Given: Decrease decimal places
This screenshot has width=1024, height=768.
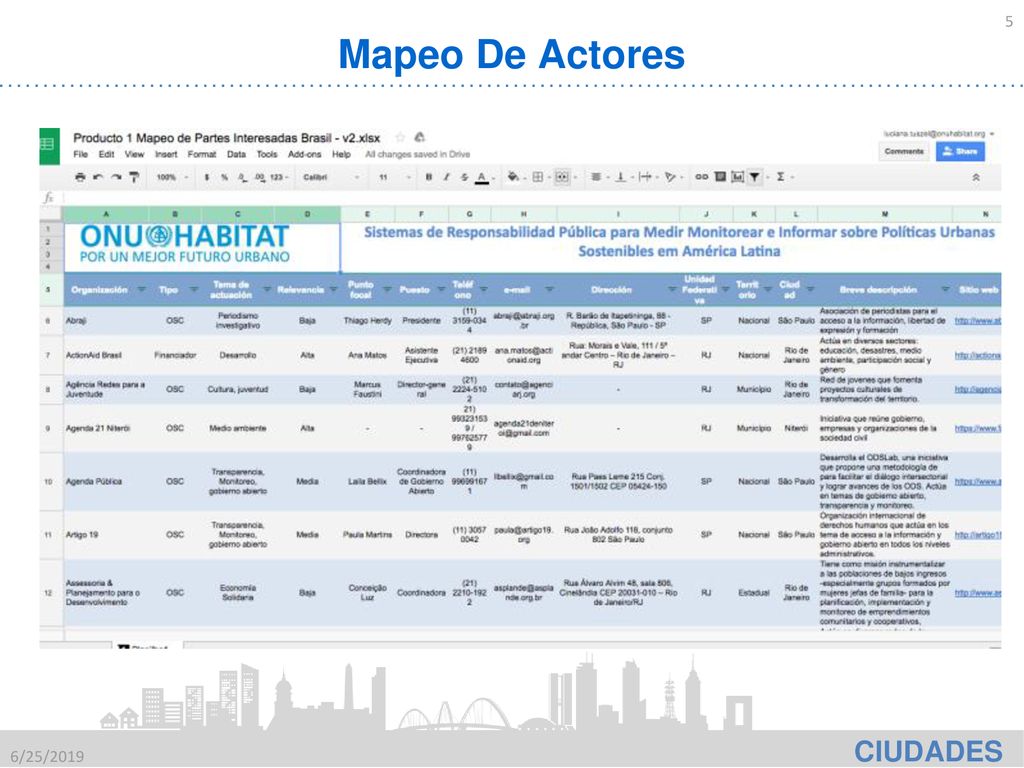Looking at the screenshot, I should (x=242, y=177).
